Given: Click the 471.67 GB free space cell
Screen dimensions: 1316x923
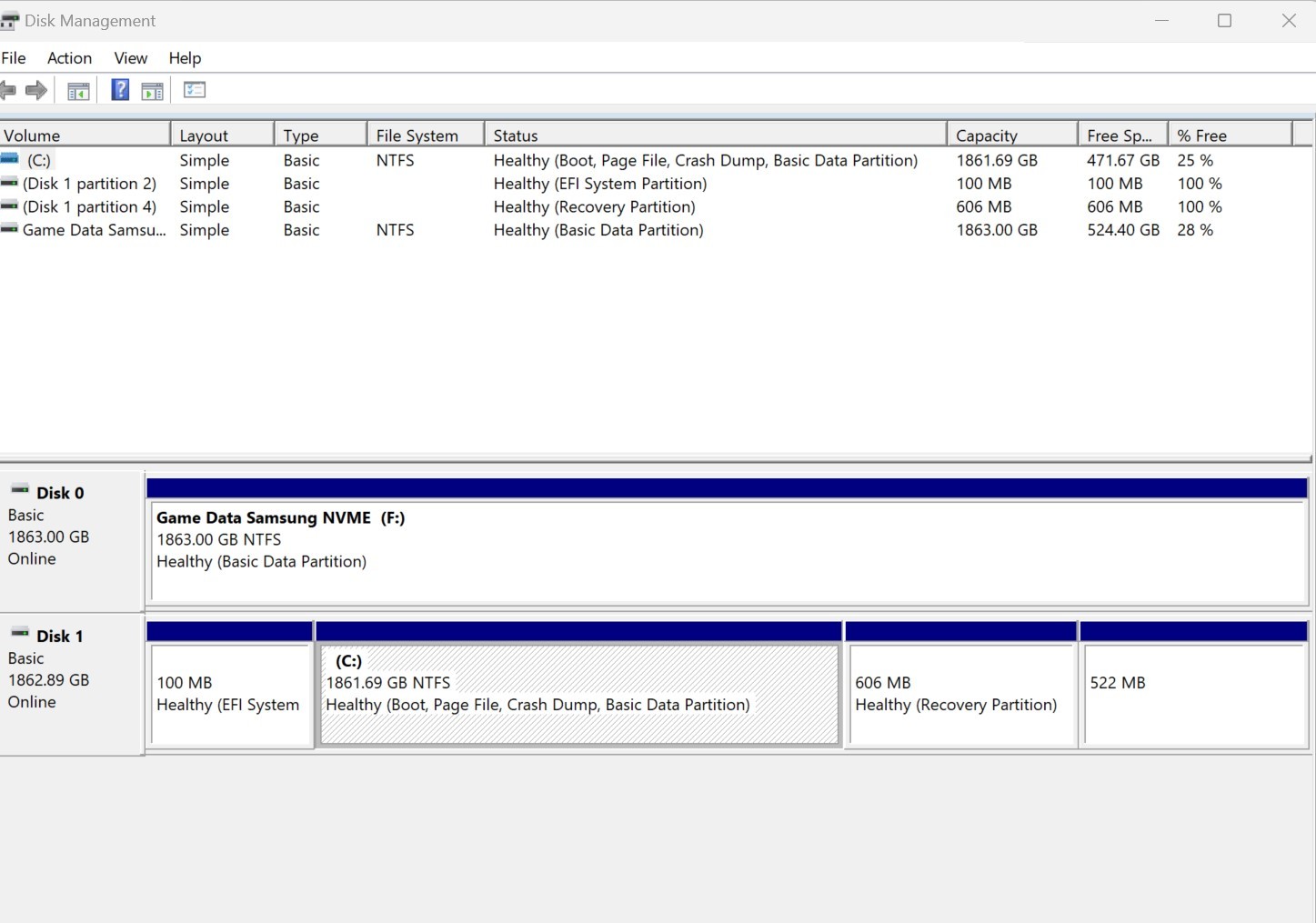Looking at the screenshot, I should [x=1123, y=160].
